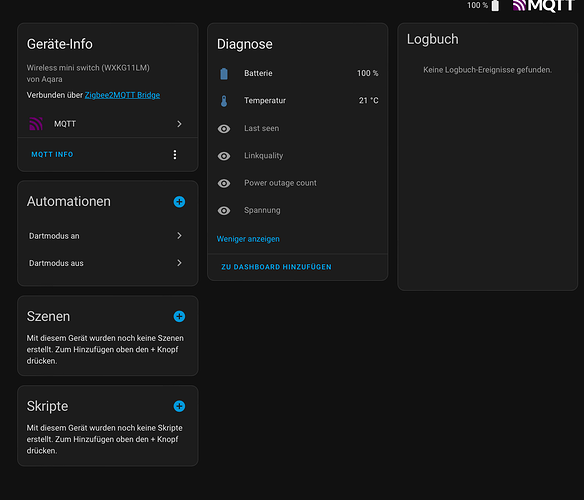Open the Zigbee2MQTT Bridge link
The image size is (584, 500).
[x=122, y=95]
